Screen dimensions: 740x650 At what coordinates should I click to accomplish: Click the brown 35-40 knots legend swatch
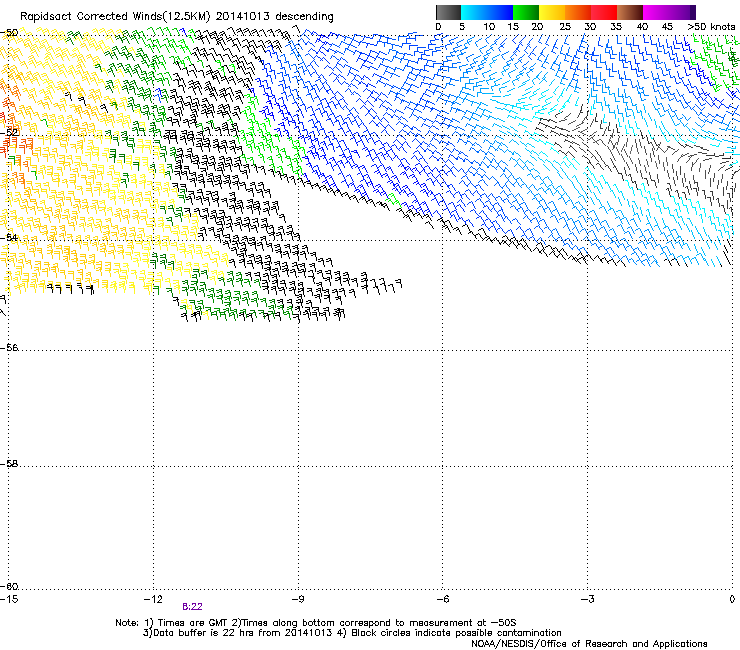tap(630, 12)
